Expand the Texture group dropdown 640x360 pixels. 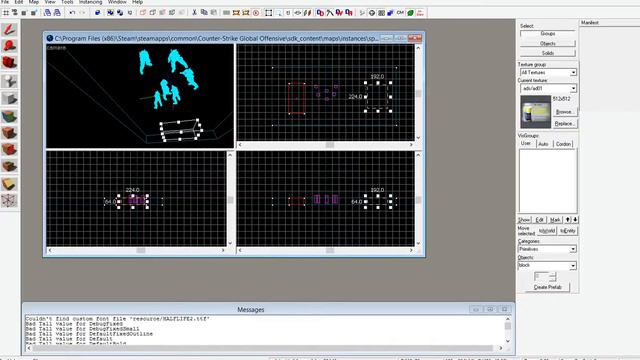[573, 73]
